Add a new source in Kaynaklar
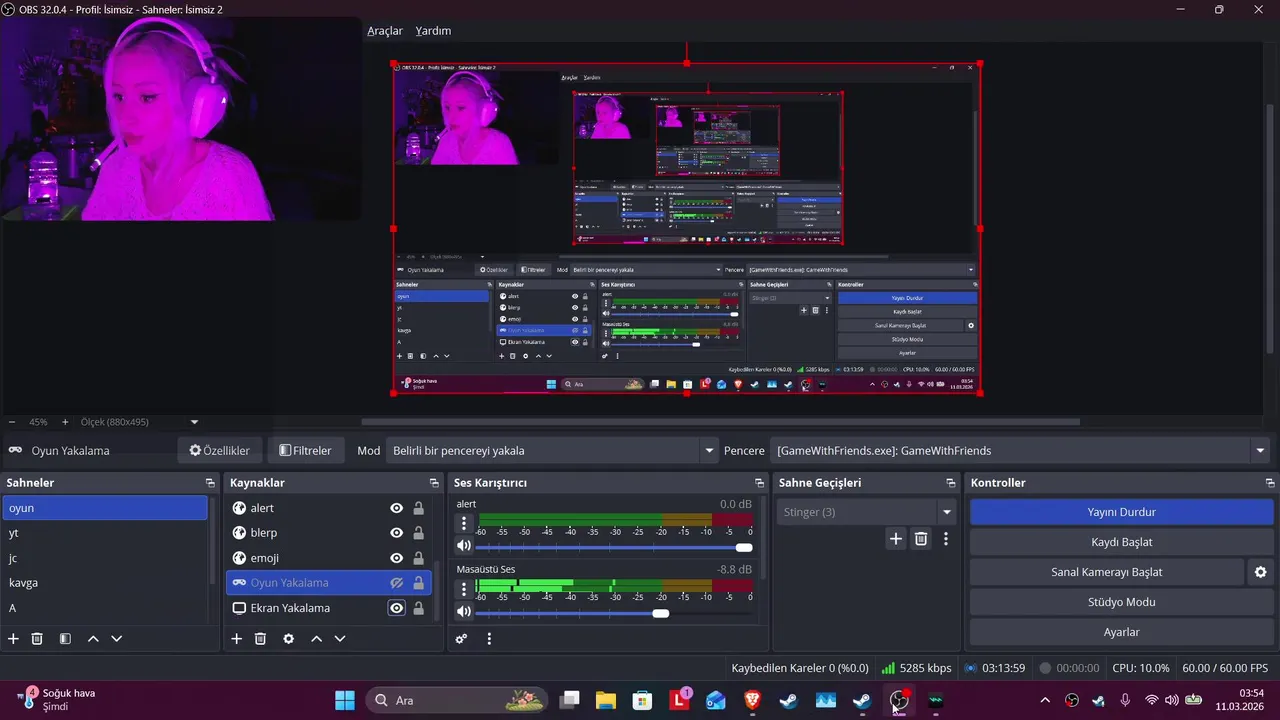 click(x=237, y=638)
